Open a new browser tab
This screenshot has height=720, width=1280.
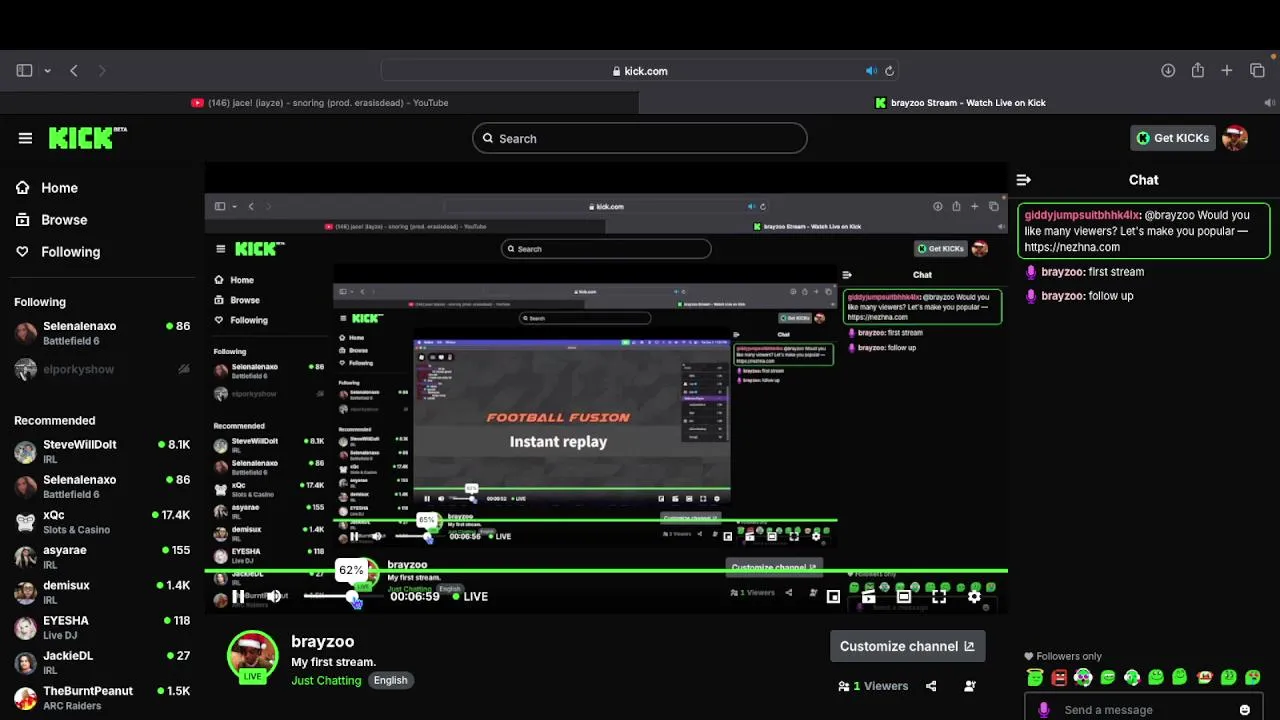(x=1227, y=71)
